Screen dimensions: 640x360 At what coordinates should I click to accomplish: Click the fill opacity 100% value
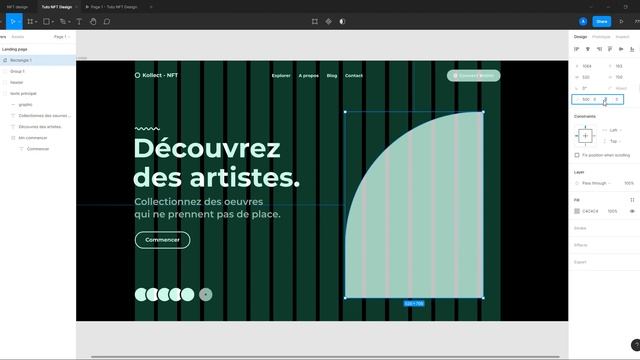pos(612,211)
